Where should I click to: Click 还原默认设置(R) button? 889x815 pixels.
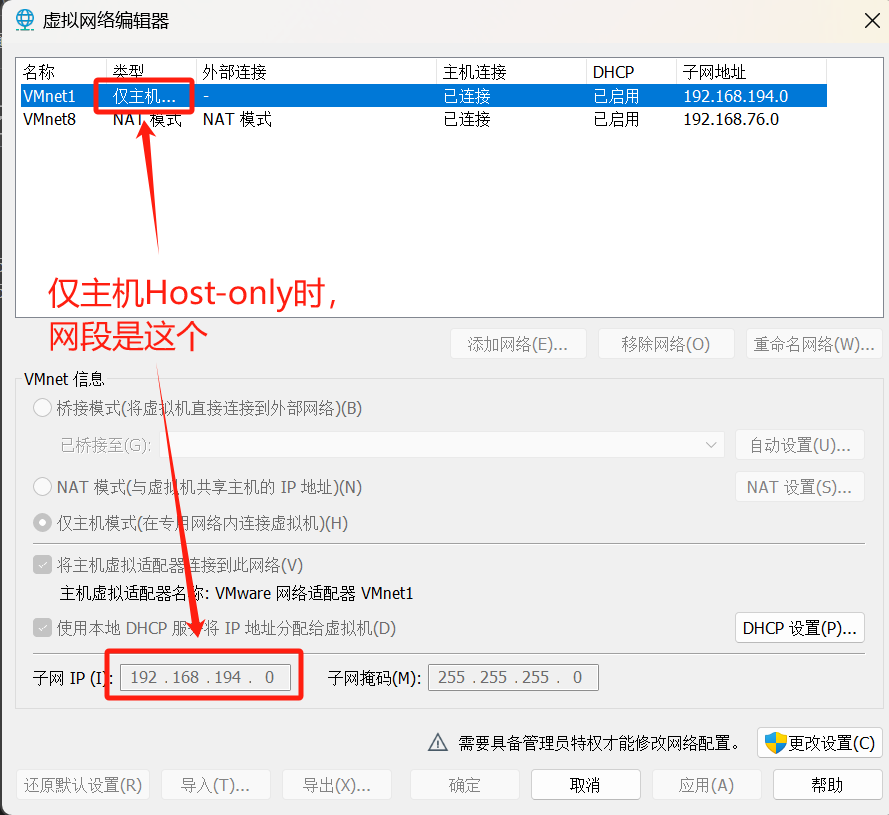[x=83, y=785]
